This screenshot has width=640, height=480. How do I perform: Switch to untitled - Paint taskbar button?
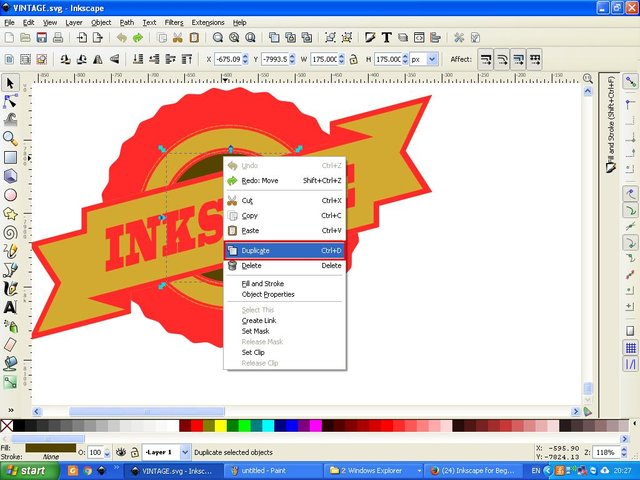(x=272, y=471)
